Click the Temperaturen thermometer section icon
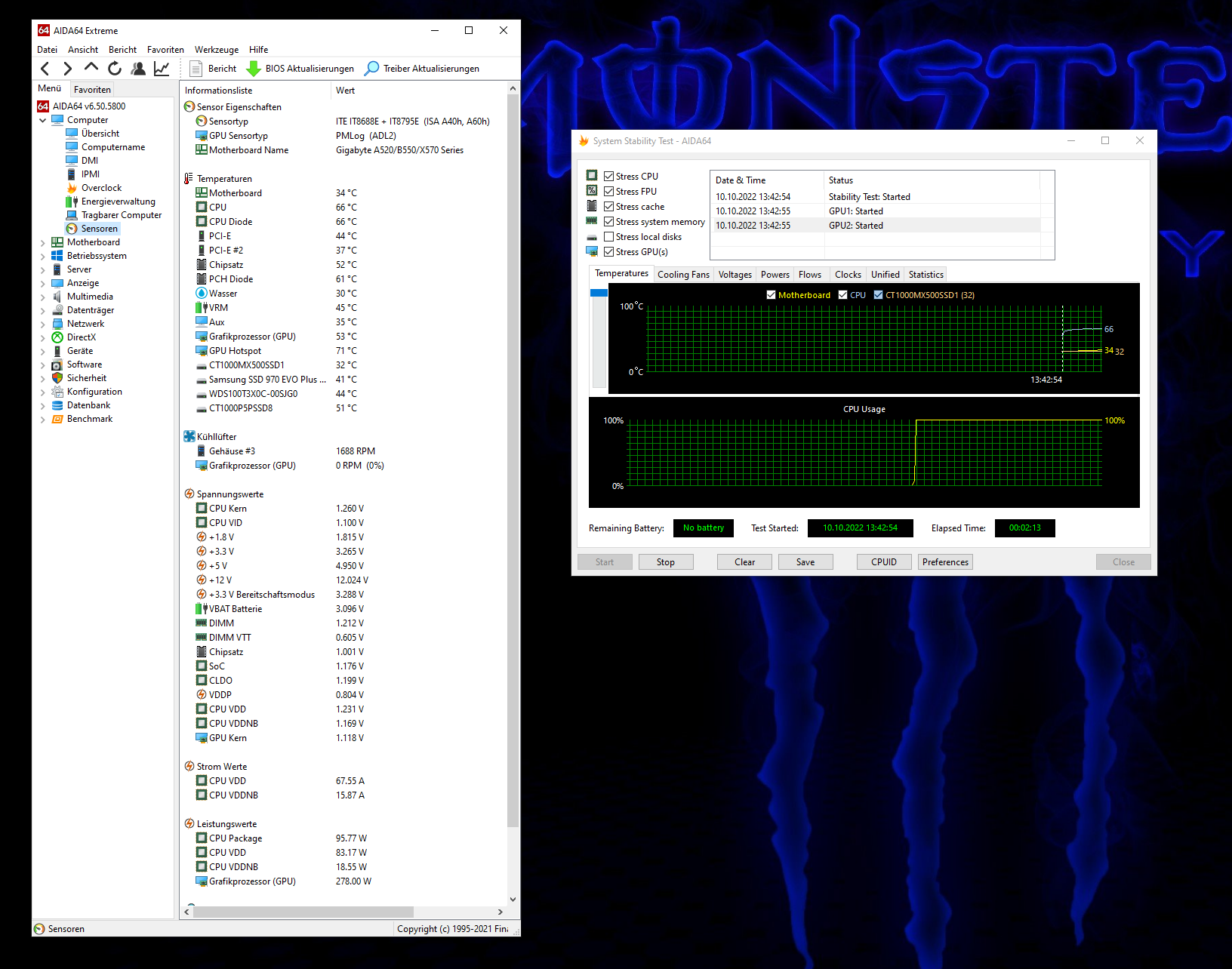The width and height of the screenshot is (1232, 969). pos(189,179)
